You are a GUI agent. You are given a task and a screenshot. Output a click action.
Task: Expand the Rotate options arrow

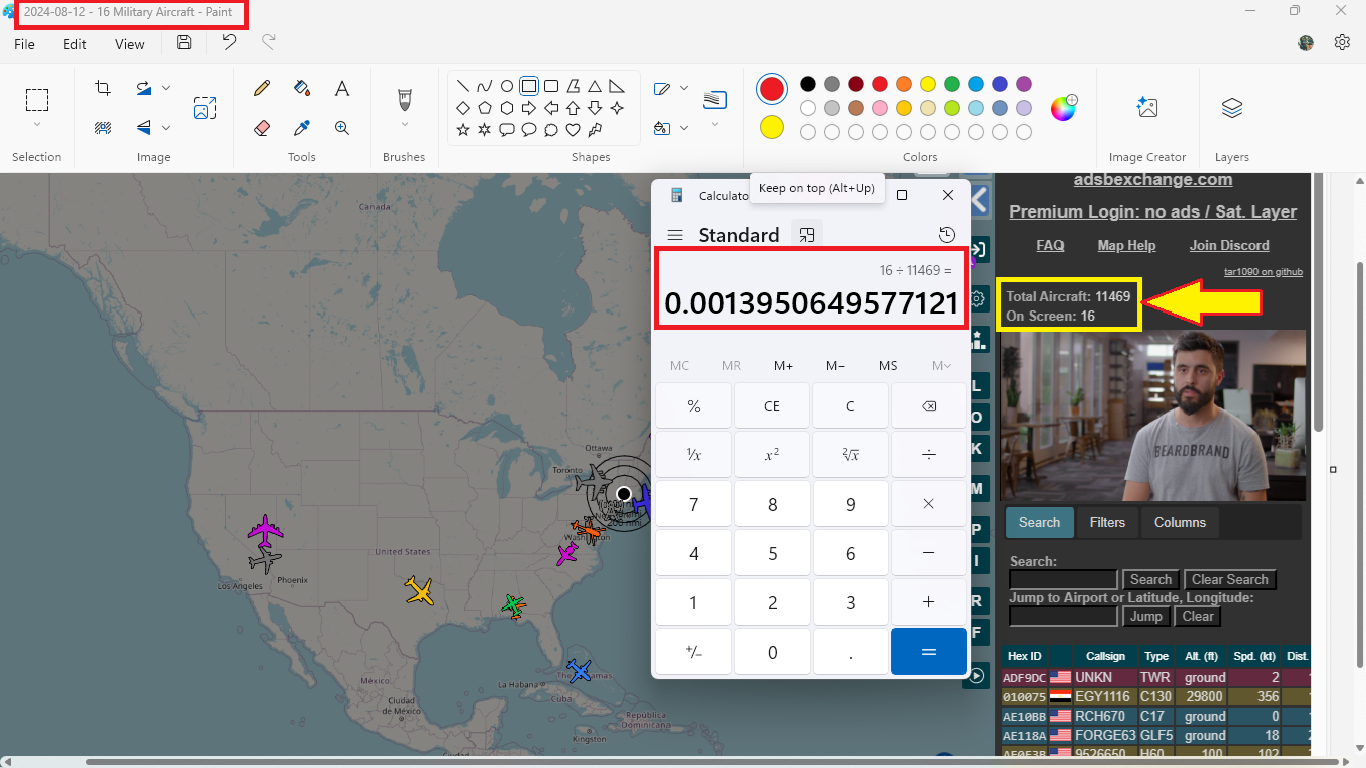[x=166, y=88]
